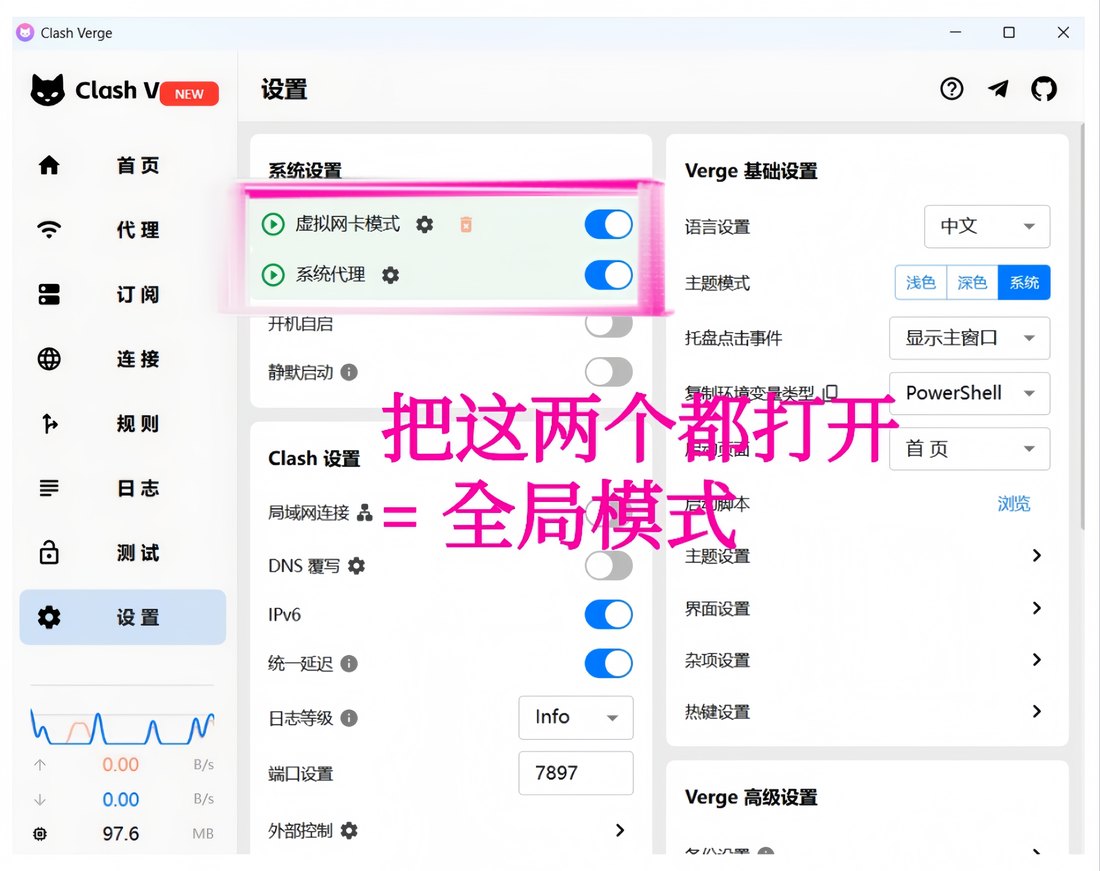Enable the DNS 覆写 switch

608,565
